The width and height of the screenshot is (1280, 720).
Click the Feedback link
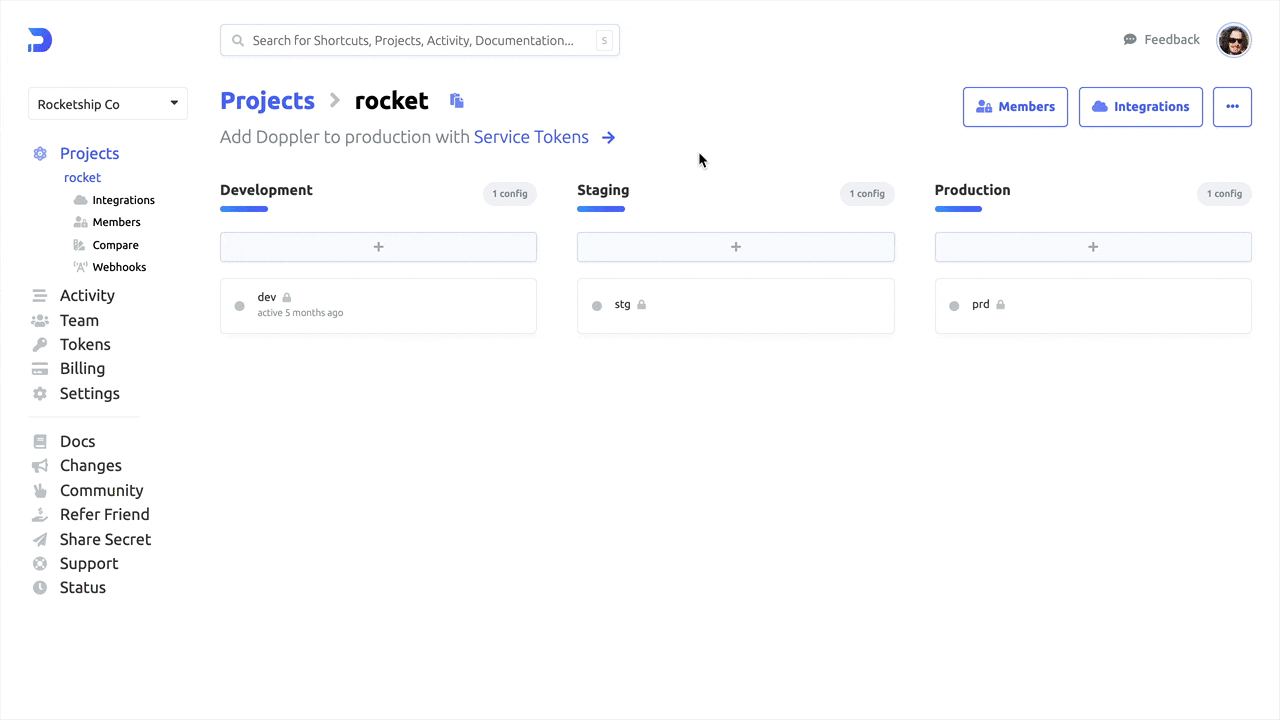[1172, 40]
